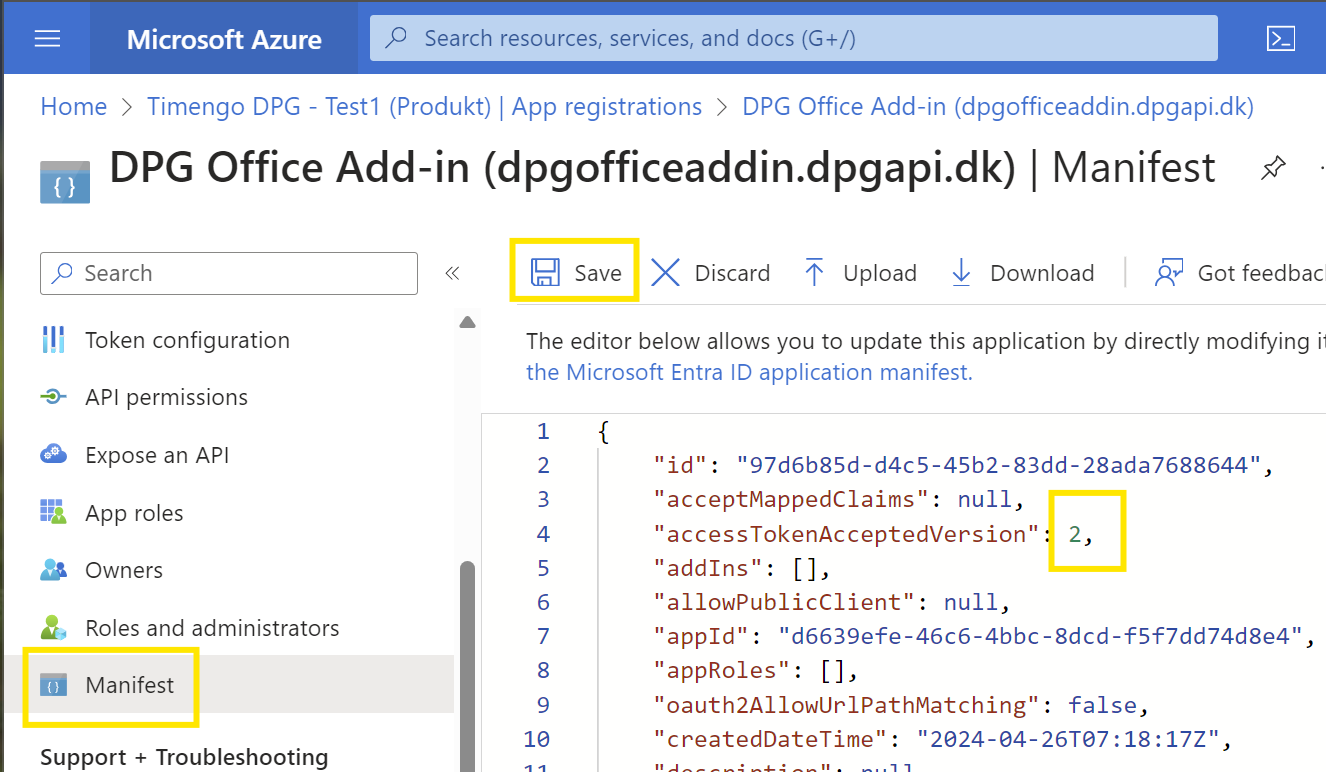
Task: Click the sidebar scroll-up arrow
Action: point(467,322)
